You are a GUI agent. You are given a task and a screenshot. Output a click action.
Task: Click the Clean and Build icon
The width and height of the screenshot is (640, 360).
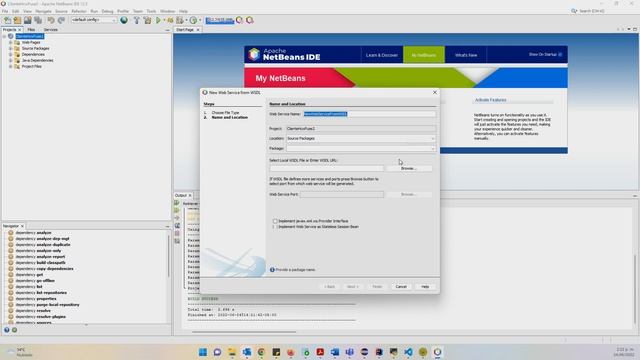[x=147, y=20]
